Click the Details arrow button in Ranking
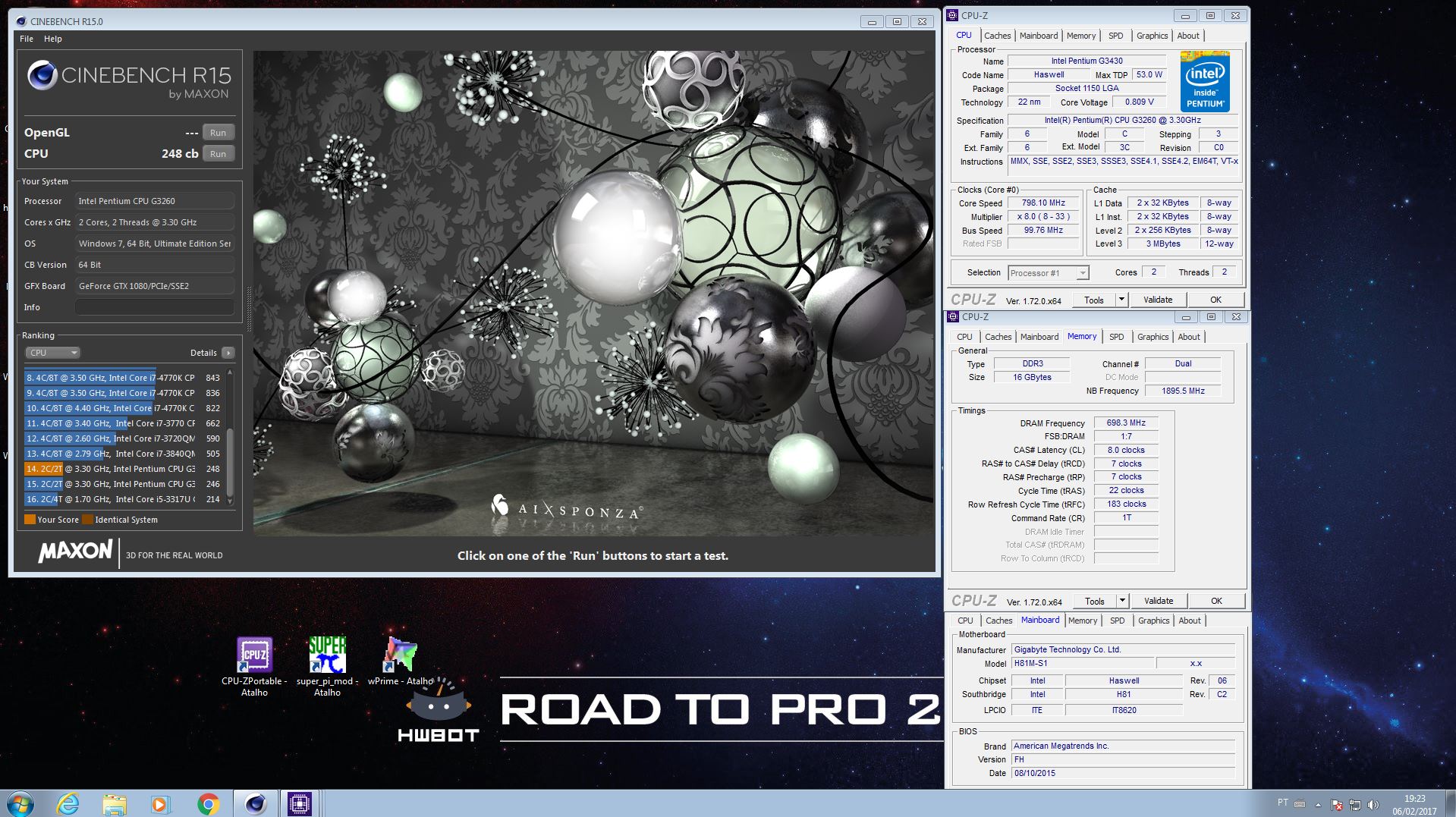This screenshot has height=817, width=1456. click(228, 353)
